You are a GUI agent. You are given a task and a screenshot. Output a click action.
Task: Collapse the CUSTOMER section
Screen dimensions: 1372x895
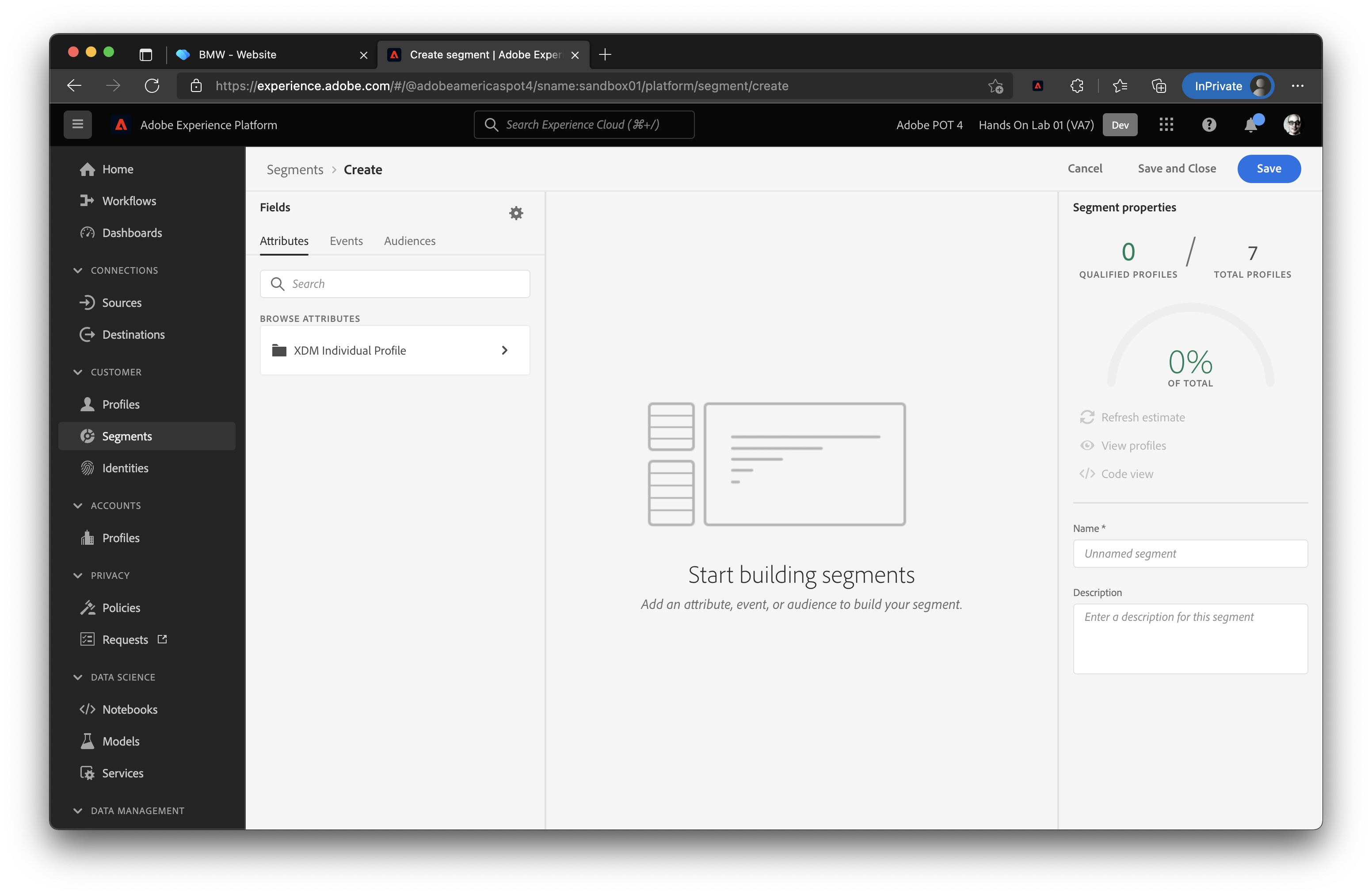coord(78,372)
